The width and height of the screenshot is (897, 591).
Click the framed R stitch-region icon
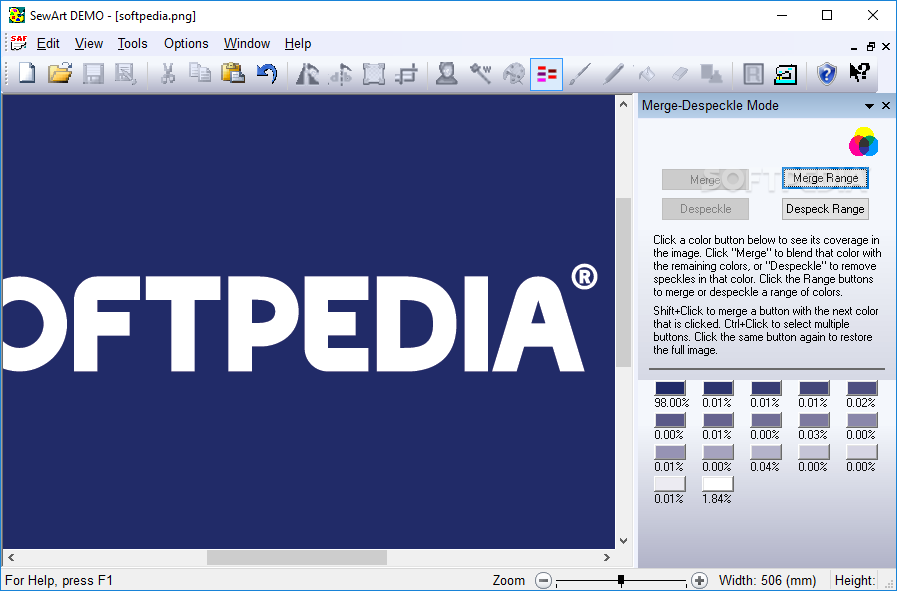tap(753, 74)
